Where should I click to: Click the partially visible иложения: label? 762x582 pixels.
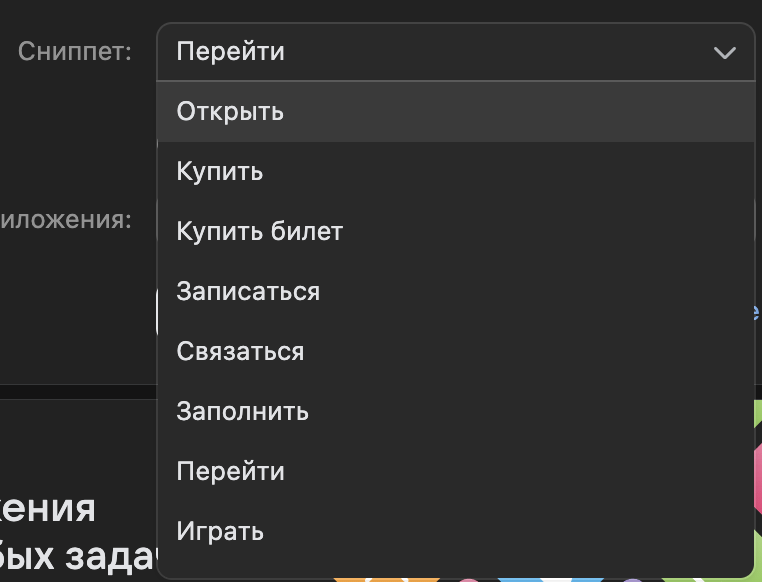tap(66, 220)
